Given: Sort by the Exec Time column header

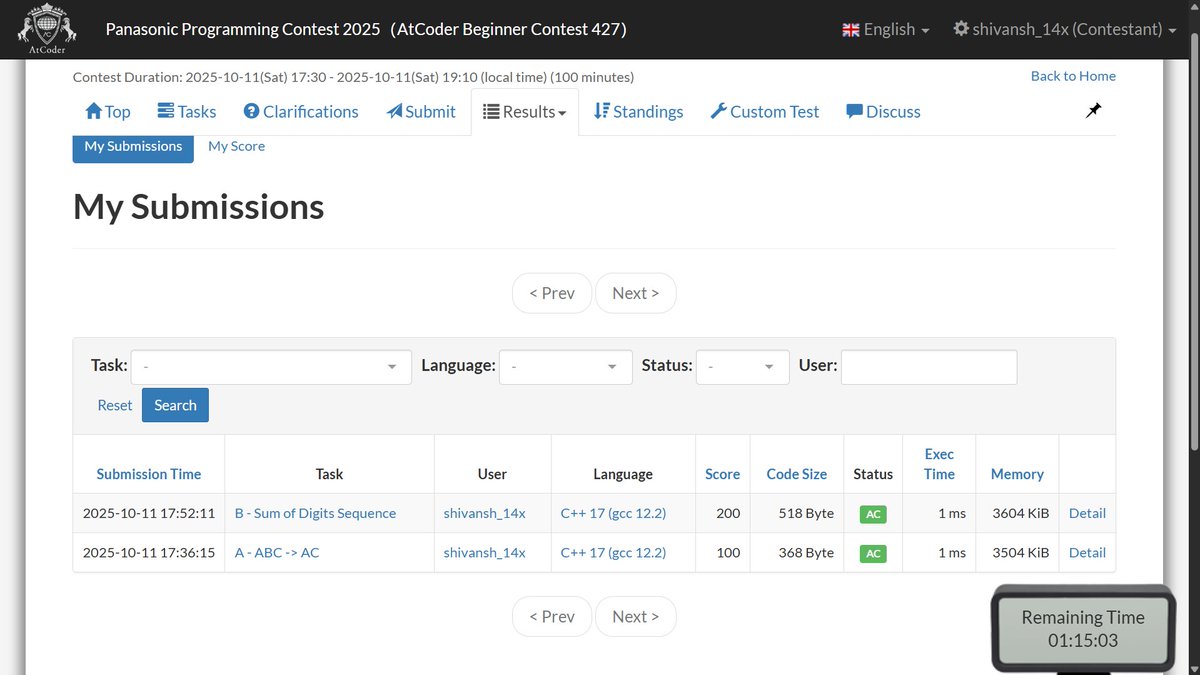Looking at the screenshot, I should (939, 464).
